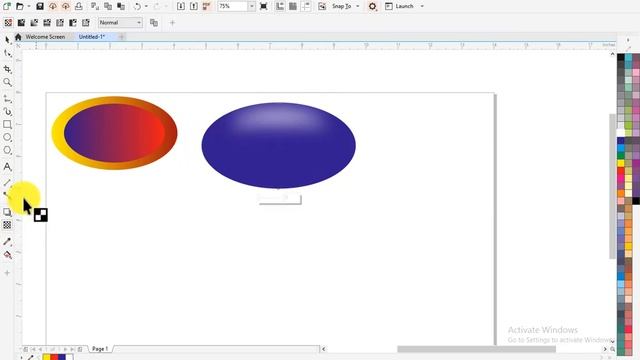This screenshot has height=360, width=640.
Task: Pick the yellow swatch in the document palette
Action: click(47, 357)
